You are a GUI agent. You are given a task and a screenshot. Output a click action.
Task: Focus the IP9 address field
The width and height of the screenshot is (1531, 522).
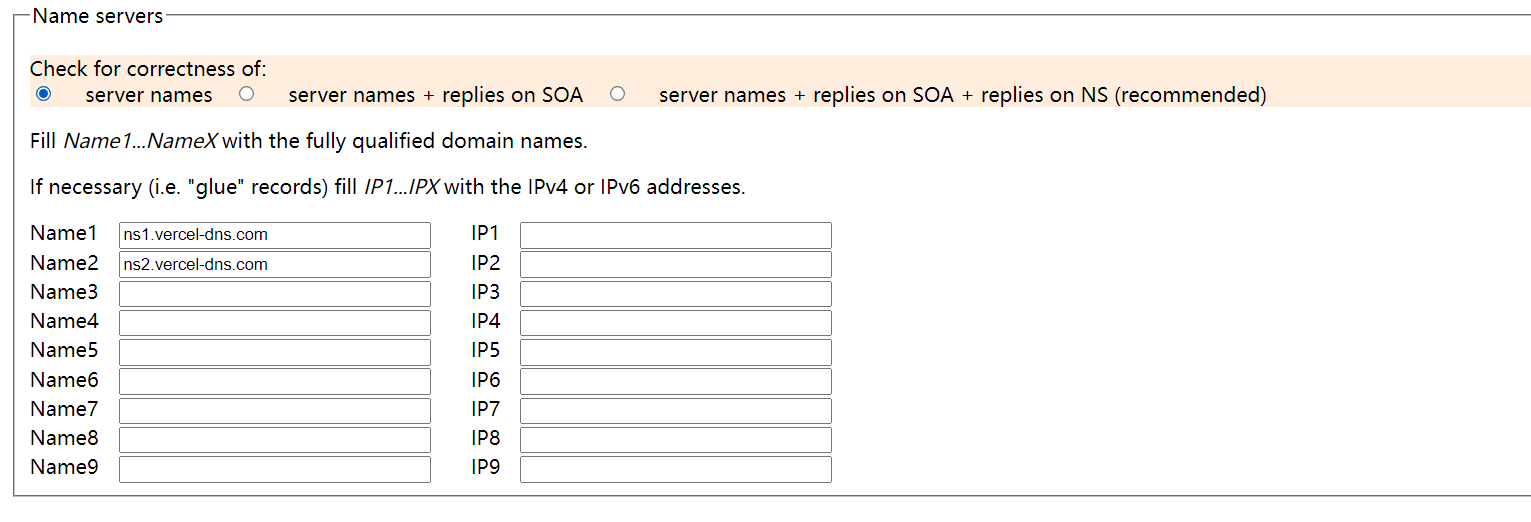click(675, 469)
